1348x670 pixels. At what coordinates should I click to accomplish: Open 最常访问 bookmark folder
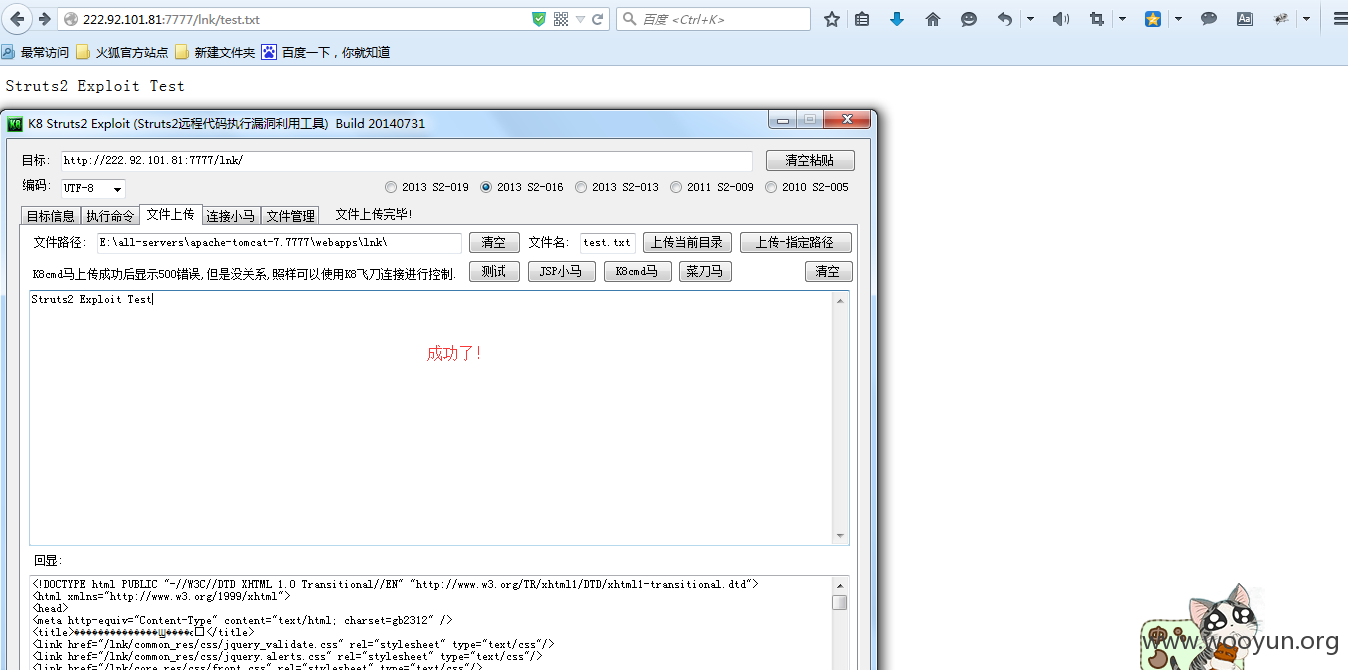click(36, 52)
